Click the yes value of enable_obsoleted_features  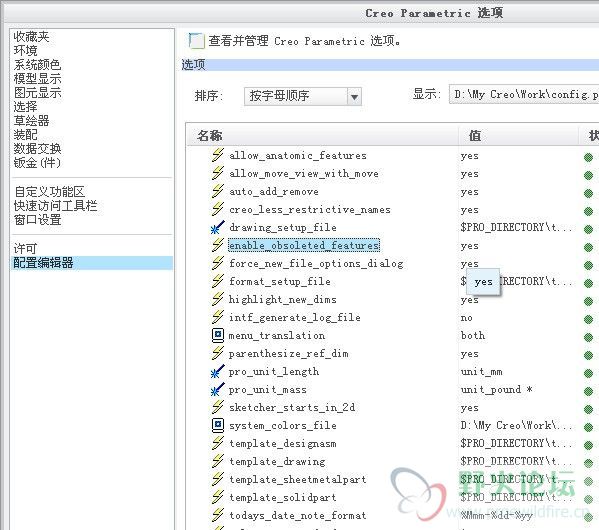coord(469,246)
